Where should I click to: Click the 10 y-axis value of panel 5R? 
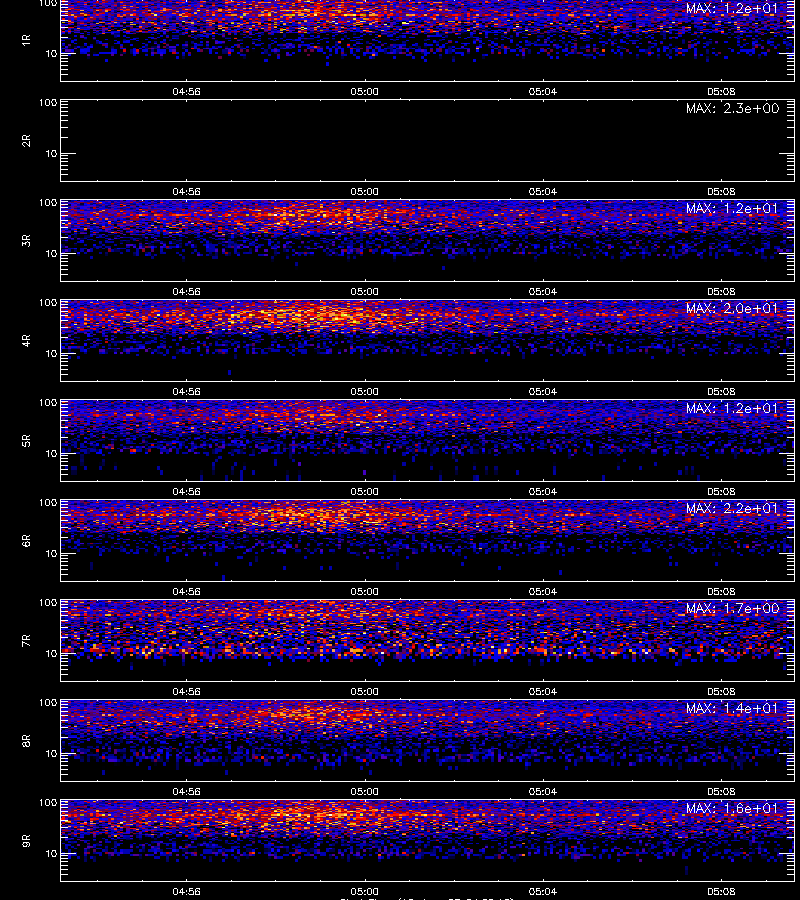(51, 453)
